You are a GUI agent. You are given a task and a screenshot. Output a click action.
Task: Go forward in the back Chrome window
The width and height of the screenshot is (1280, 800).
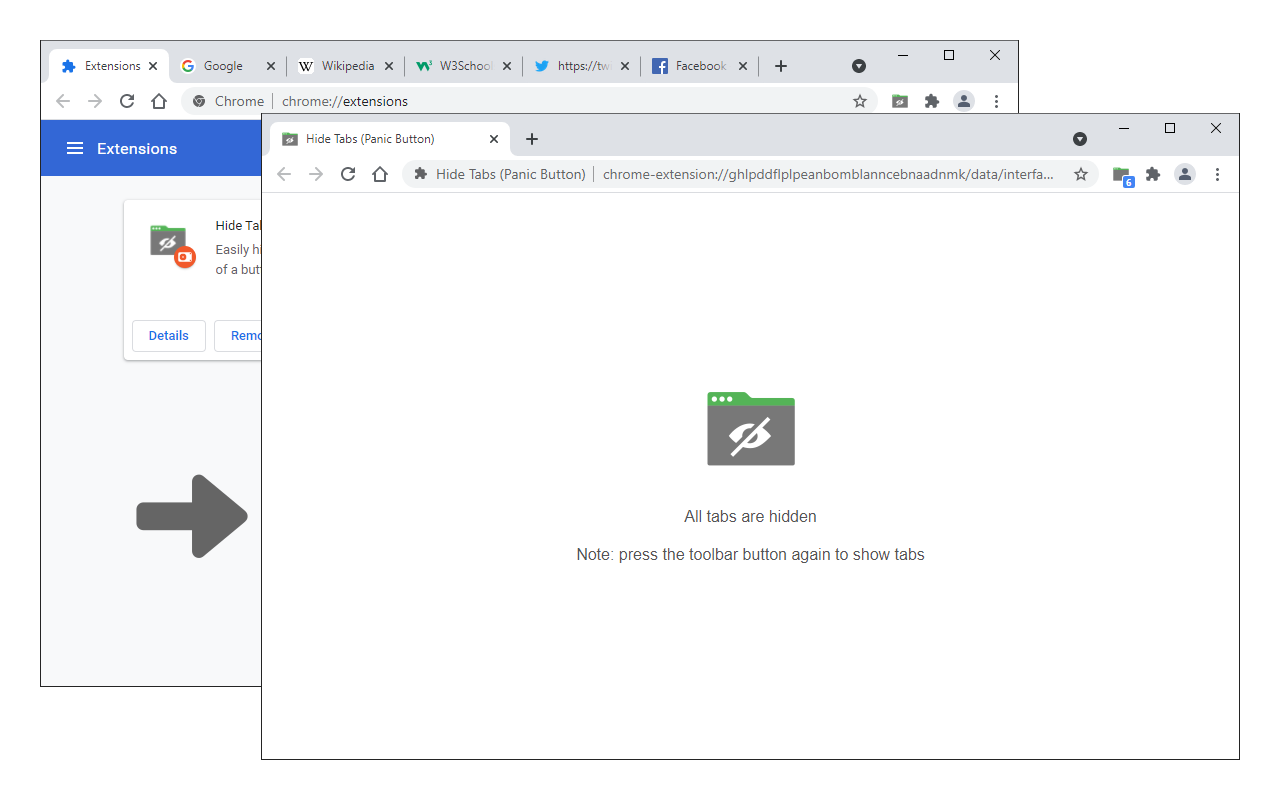[x=95, y=101]
